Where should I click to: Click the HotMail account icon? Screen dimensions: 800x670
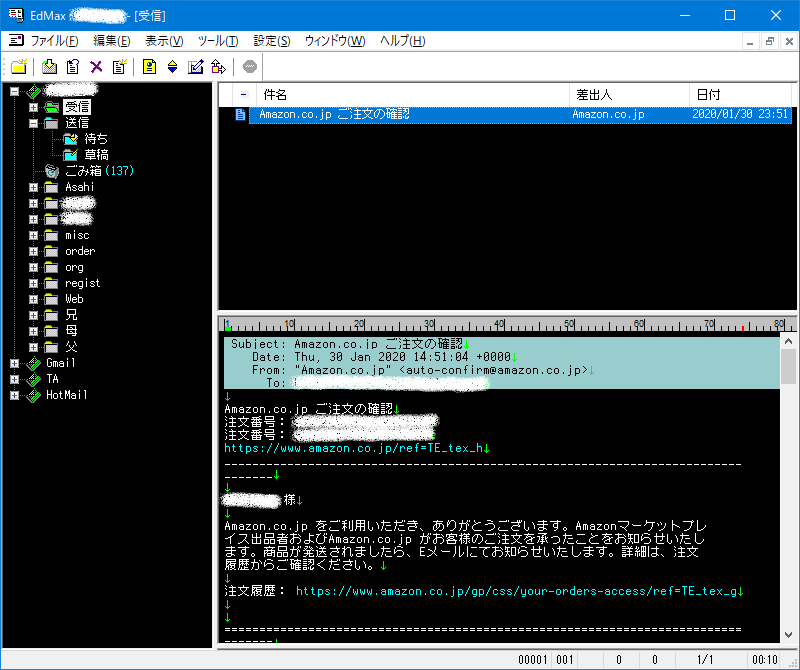click(x=33, y=395)
